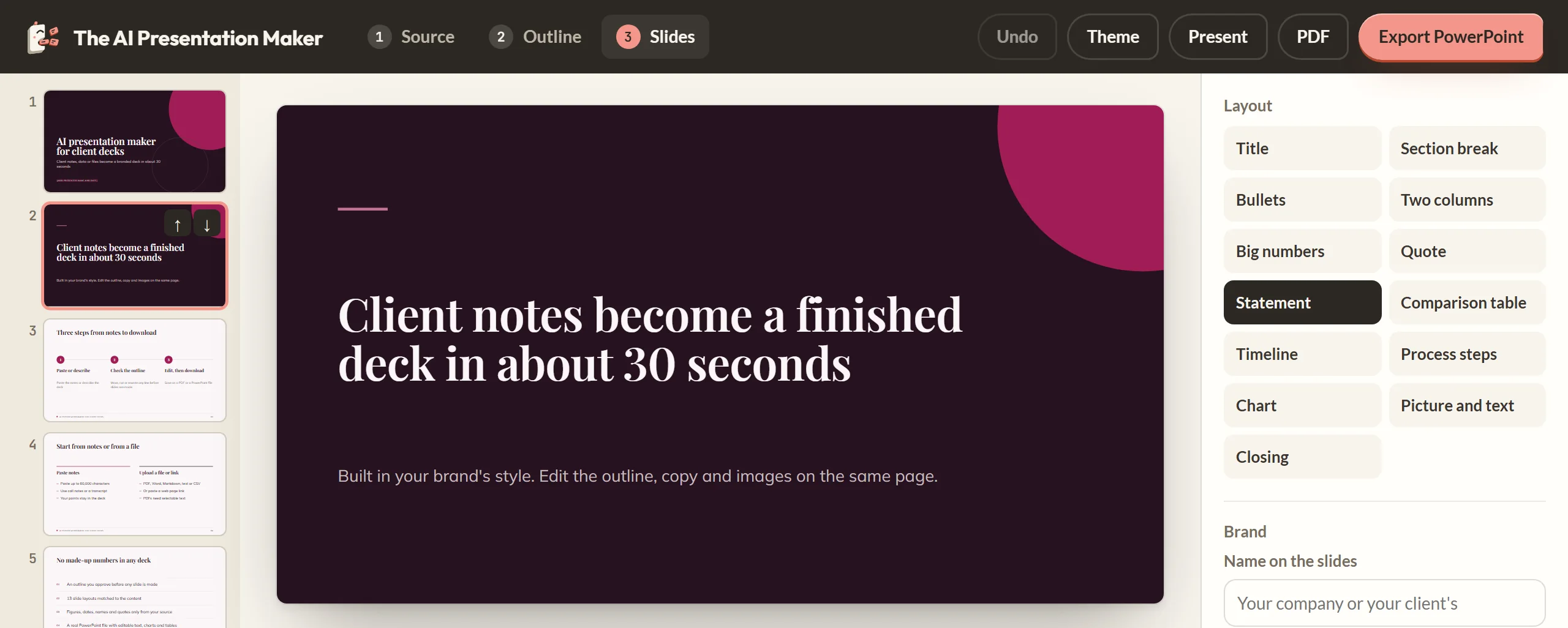Go to the Outline step

(535, 37)
